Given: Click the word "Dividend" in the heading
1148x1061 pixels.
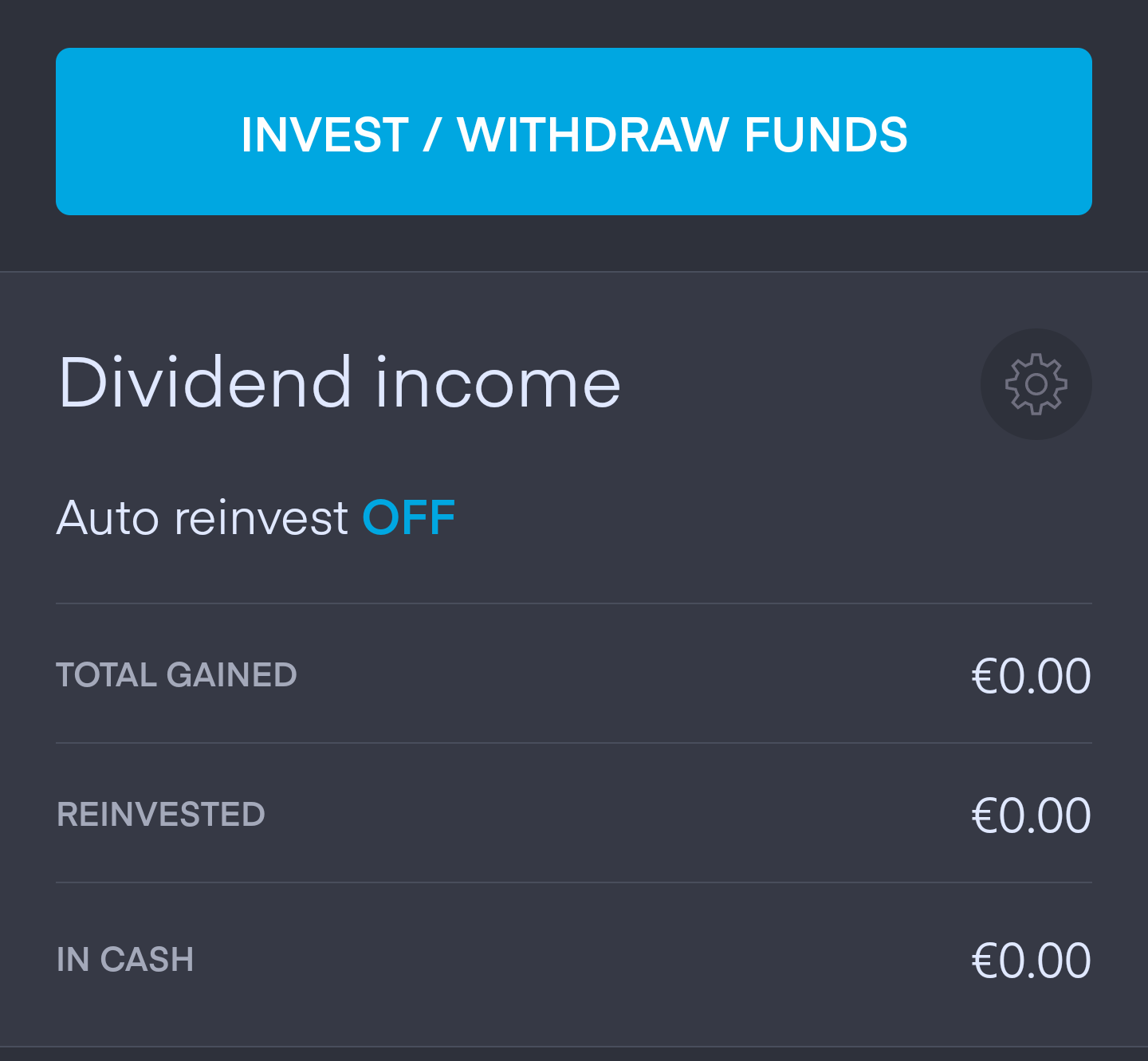Looking at the screenshot, I should (x=205, y=383).
